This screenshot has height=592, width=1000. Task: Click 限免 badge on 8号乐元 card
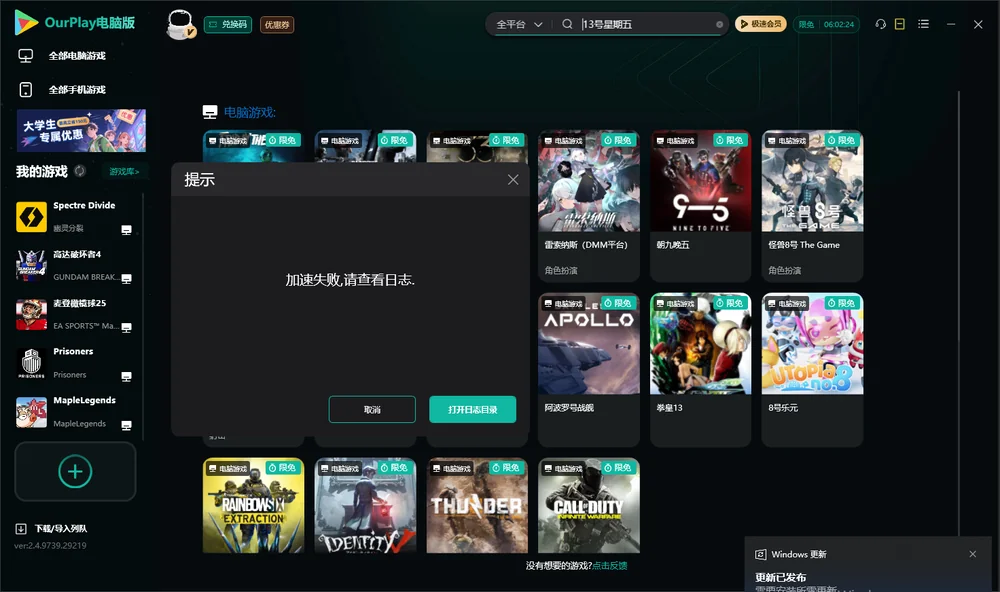coord(841,303)
